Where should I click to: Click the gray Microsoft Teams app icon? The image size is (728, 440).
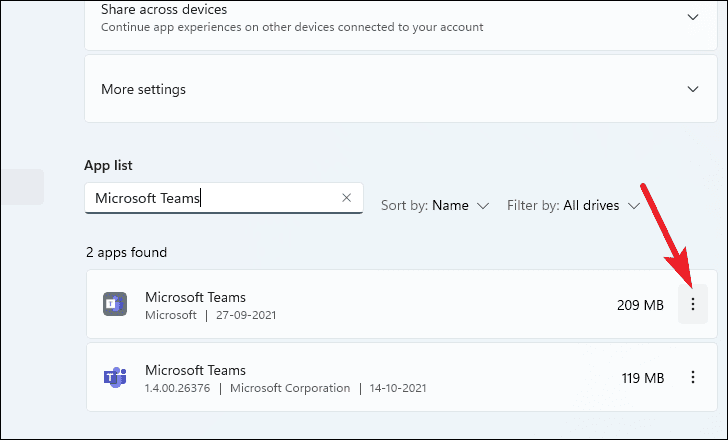115,304
